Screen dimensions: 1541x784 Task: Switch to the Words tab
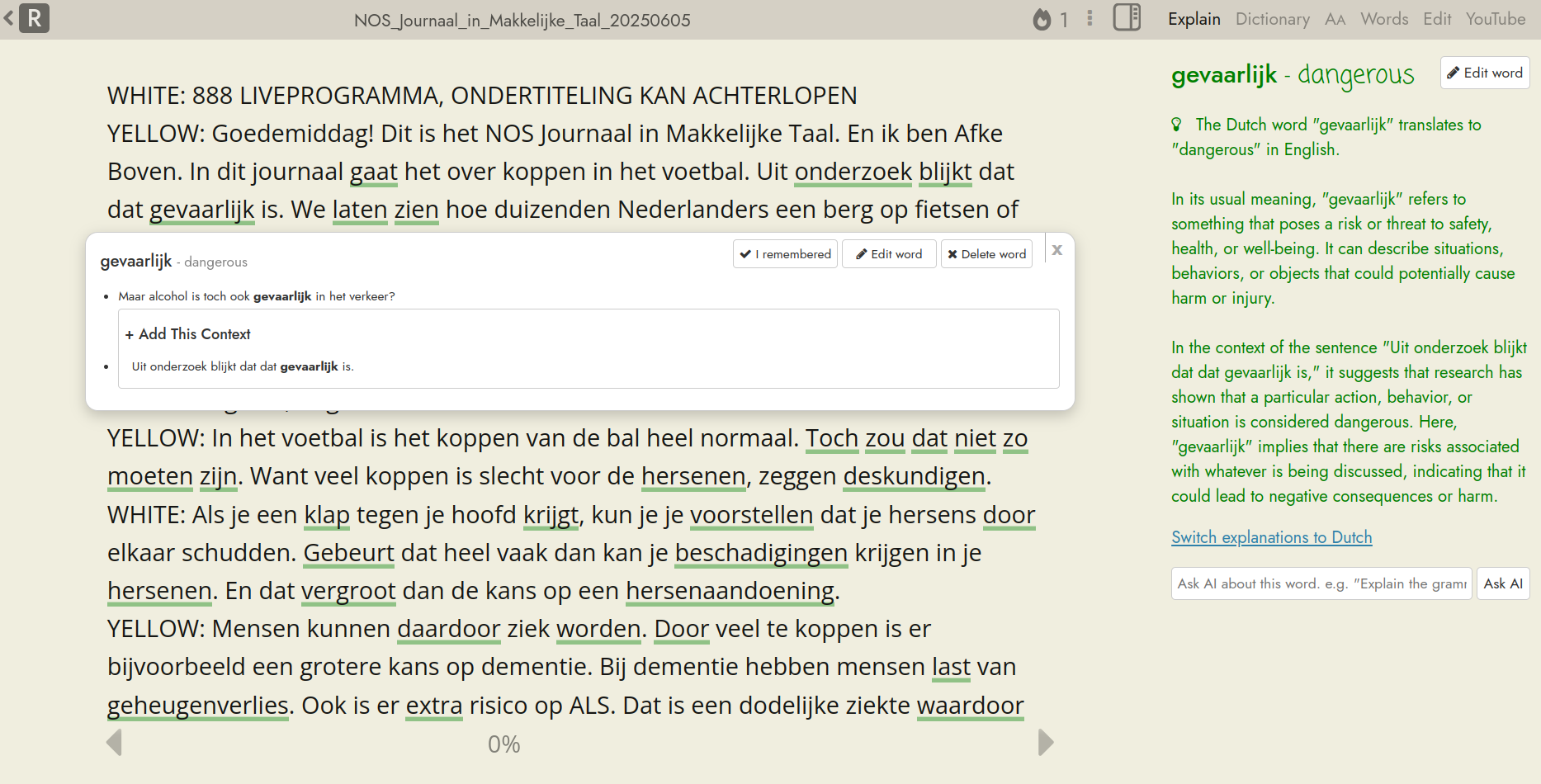(1384, 19)
